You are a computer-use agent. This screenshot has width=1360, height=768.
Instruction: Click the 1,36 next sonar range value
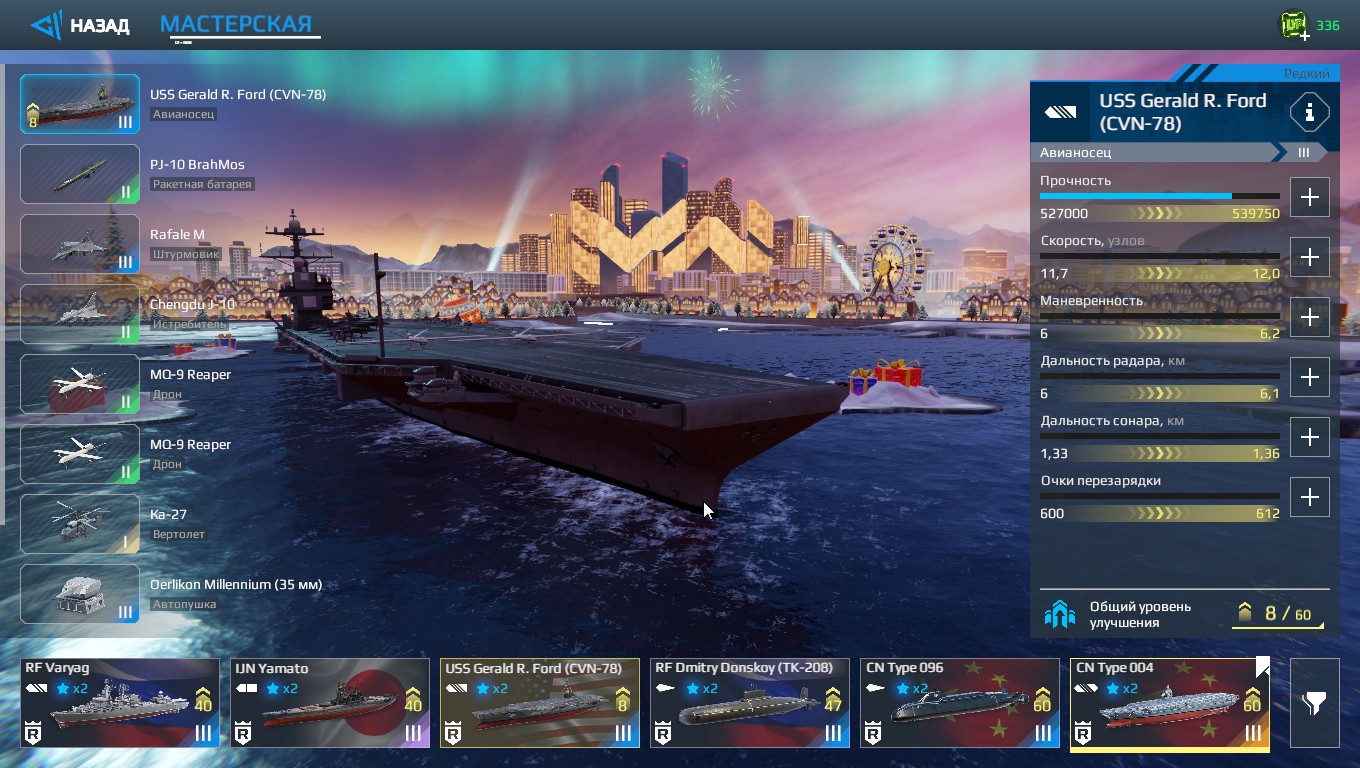(x=1266, y=454)
